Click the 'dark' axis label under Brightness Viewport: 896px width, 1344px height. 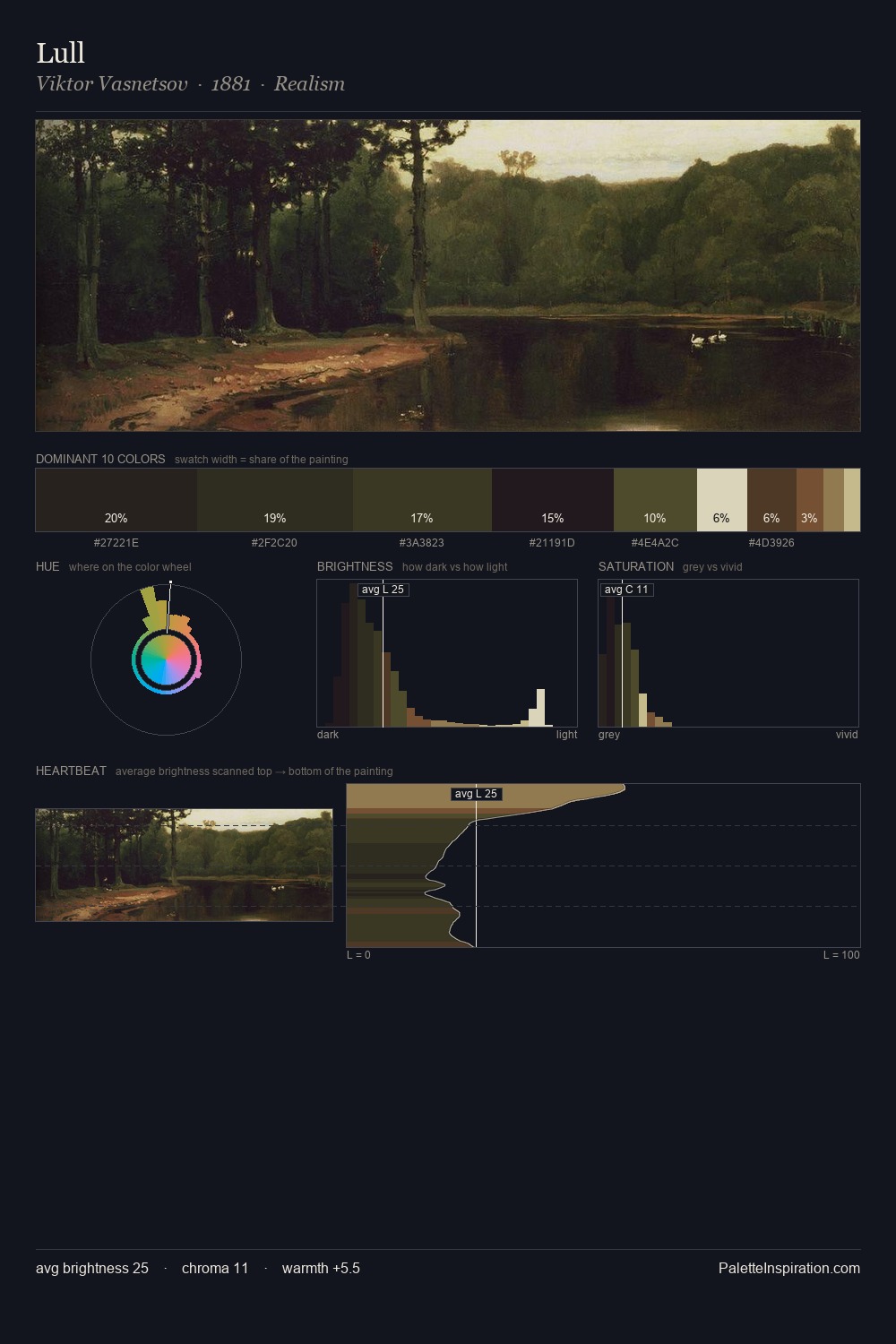tap(328, 735)
